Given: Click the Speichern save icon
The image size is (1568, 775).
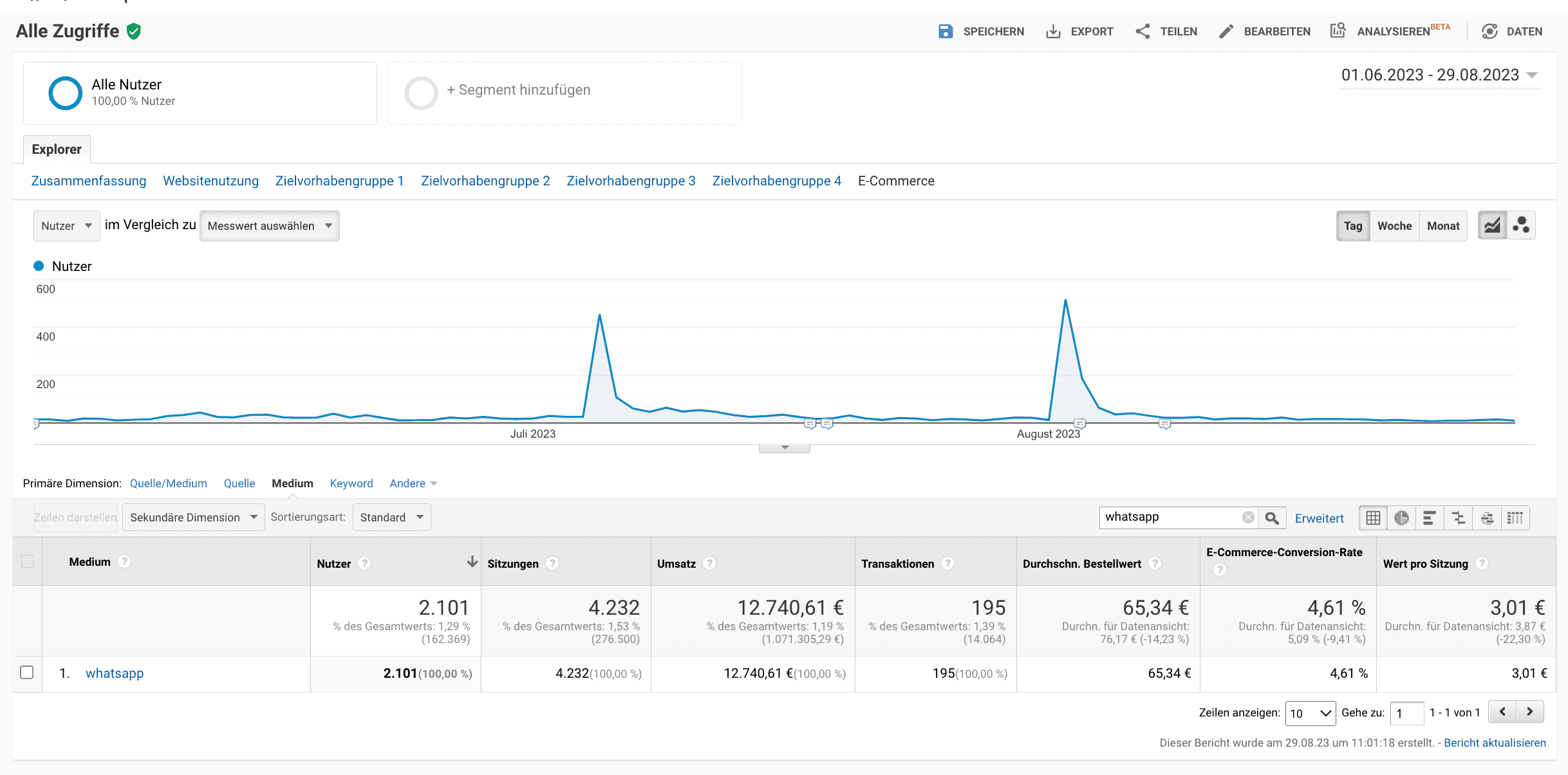Looking at the screenshot, I should coord(945,32).
